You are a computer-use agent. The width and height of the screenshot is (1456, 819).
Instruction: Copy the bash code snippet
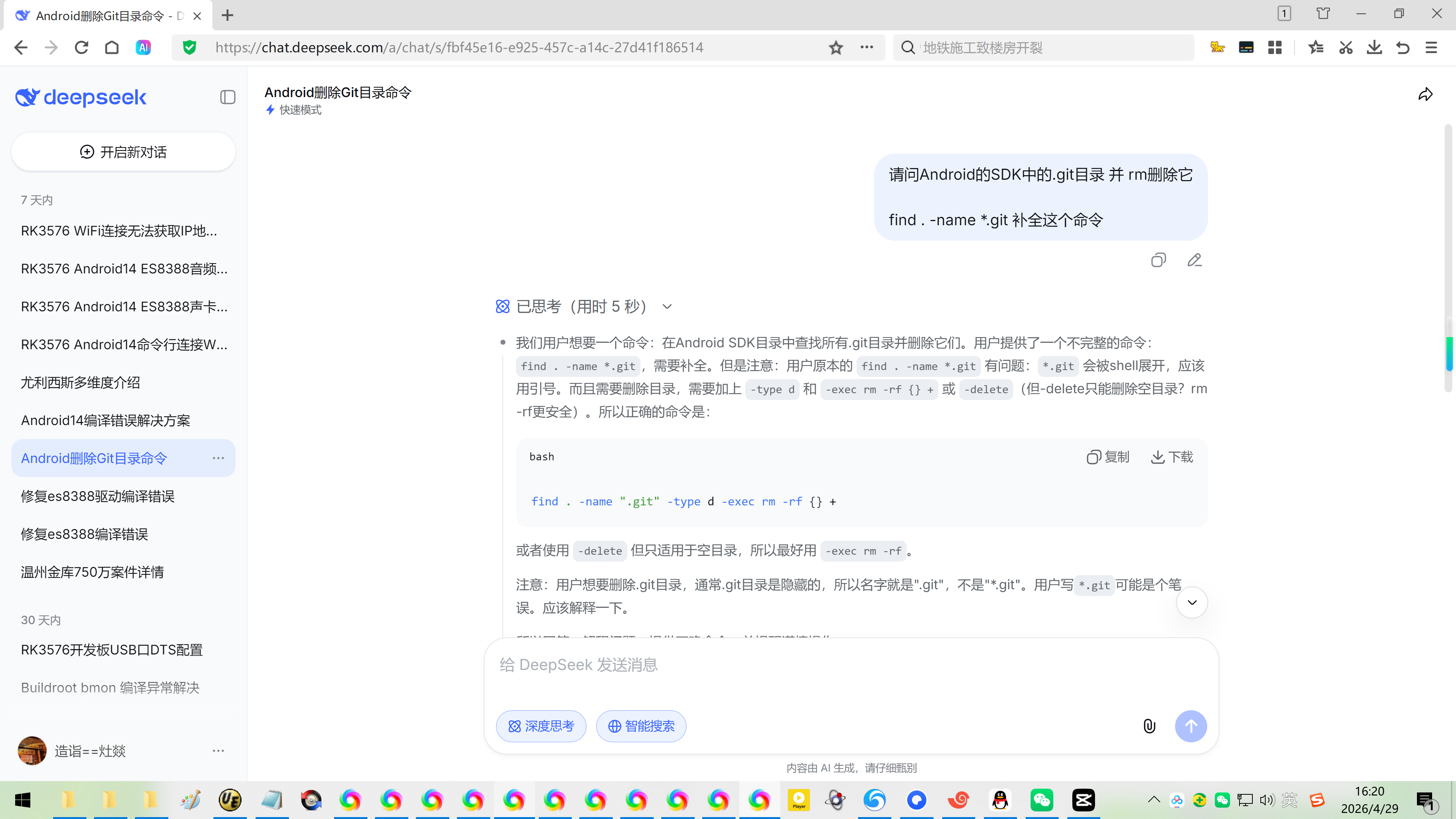(1108, 457)
